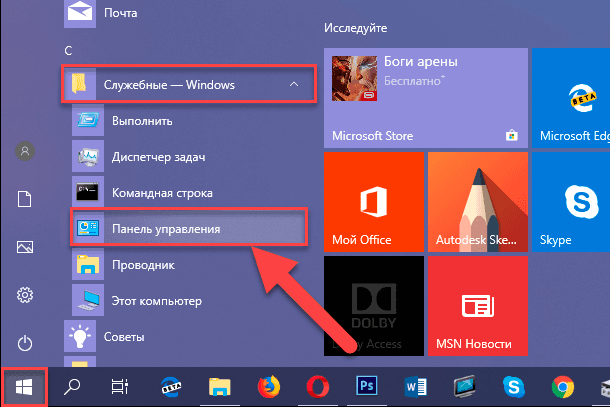The height and width of the screenshot is (407, 610).
Task: Open the Microsoft Store Боги арены tile
Action: pyautogui.click(x=426, y=98)
